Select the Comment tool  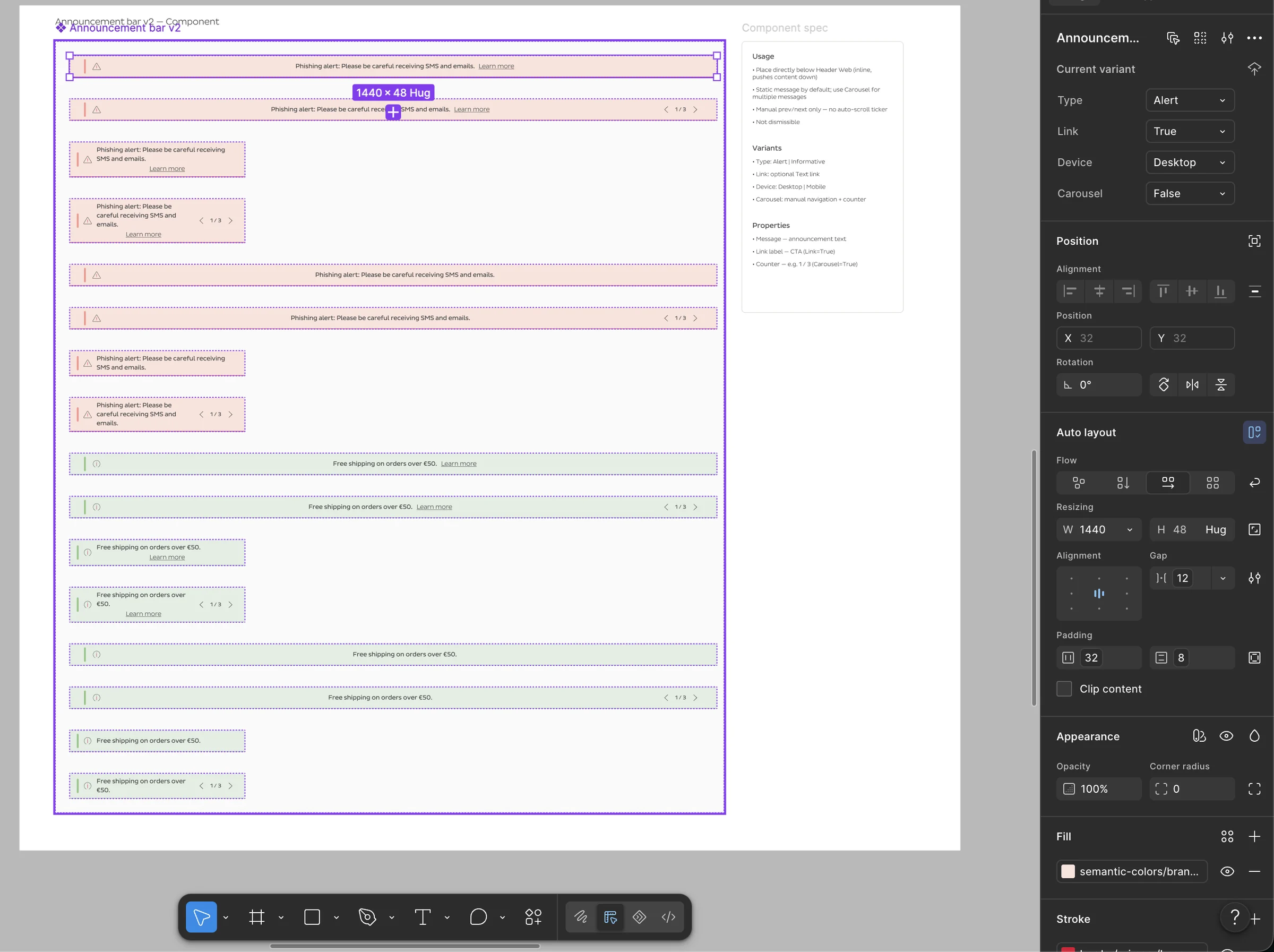(x=478, y=916)
